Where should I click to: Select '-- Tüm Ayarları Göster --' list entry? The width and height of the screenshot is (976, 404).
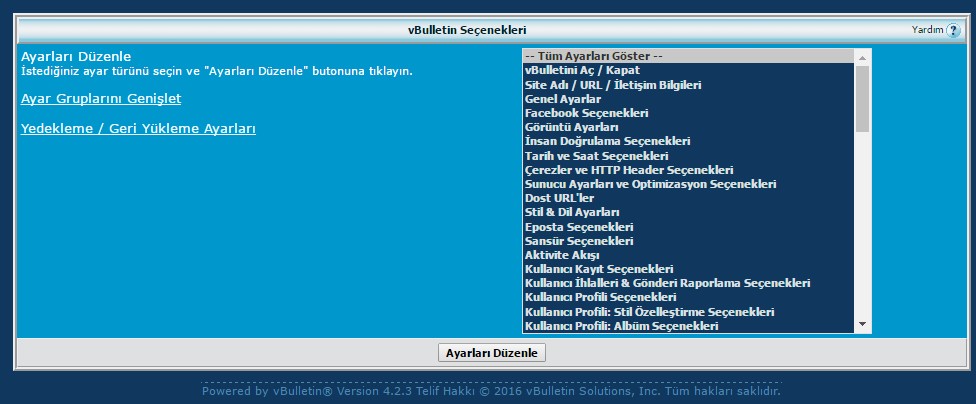pos(689,56)
